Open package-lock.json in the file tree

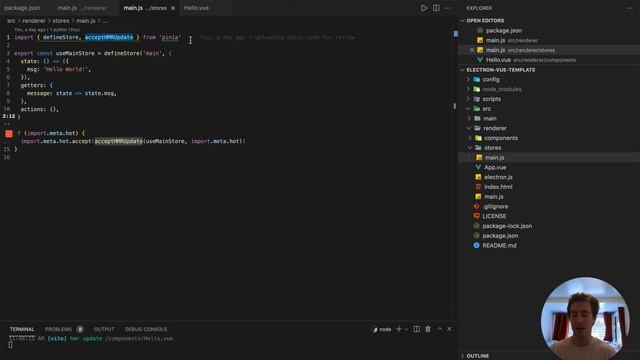pos(507,226)
